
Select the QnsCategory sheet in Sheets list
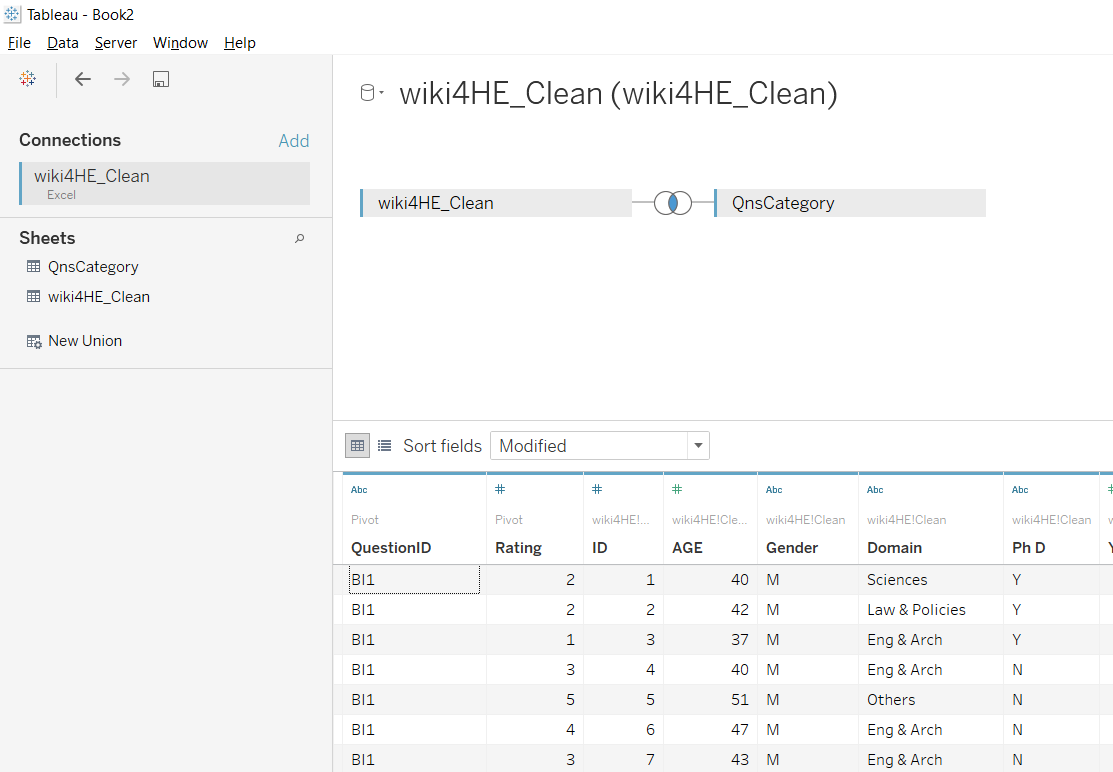pyautogui.click(x=93, y=267)
